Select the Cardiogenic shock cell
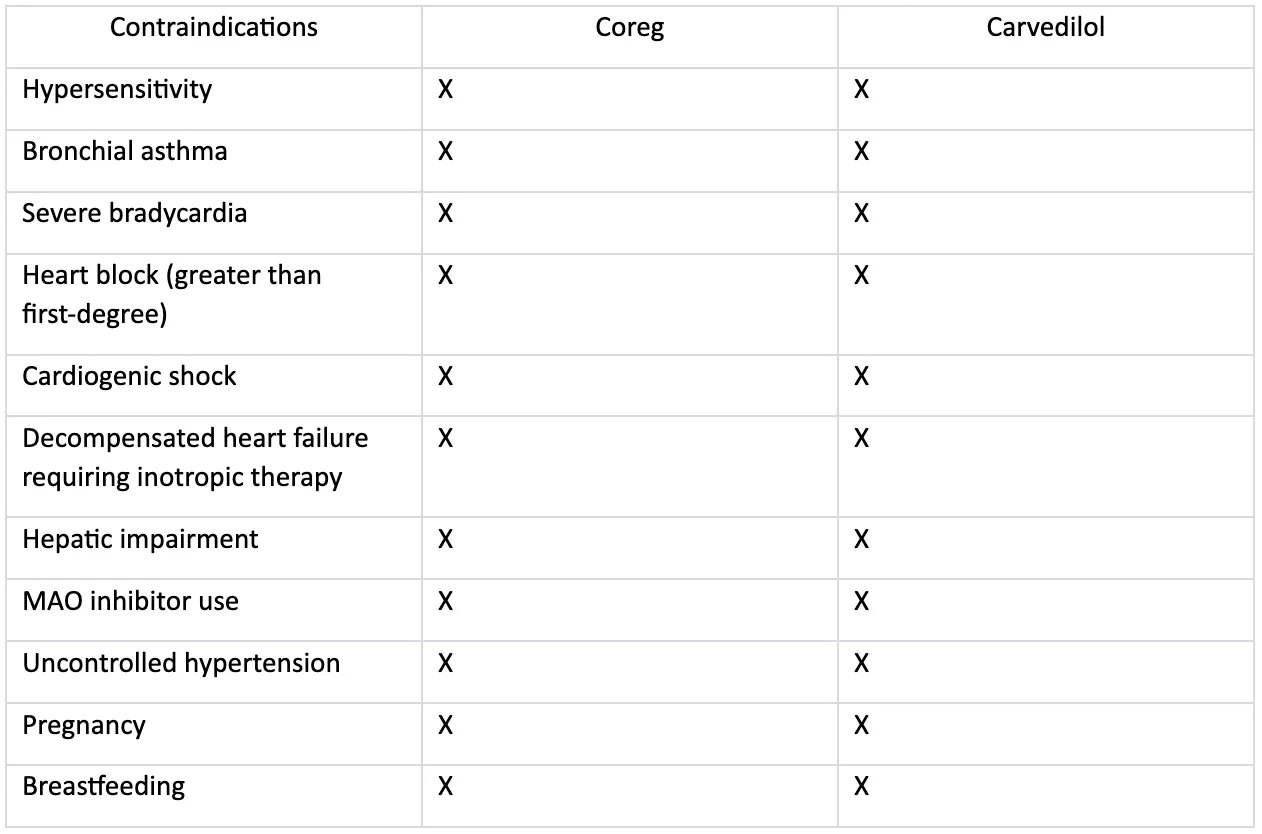 [129, 377]
